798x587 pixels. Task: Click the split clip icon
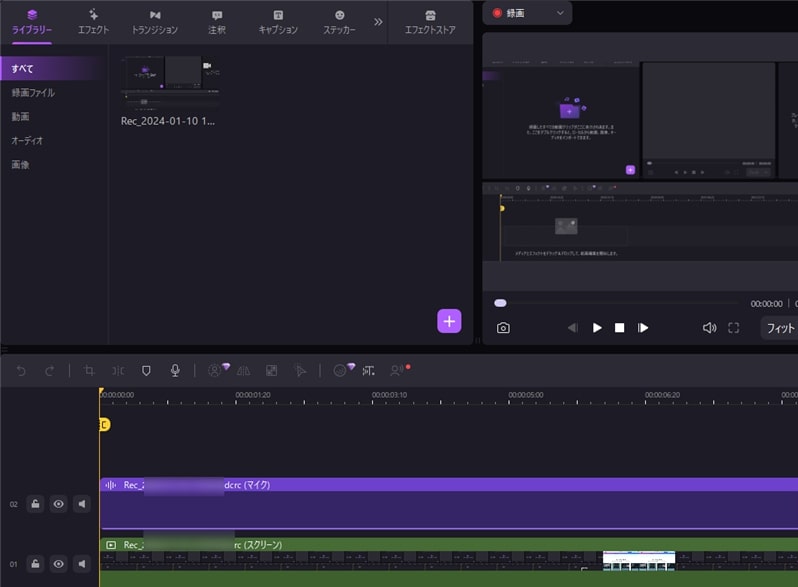(x=118, y=371)
